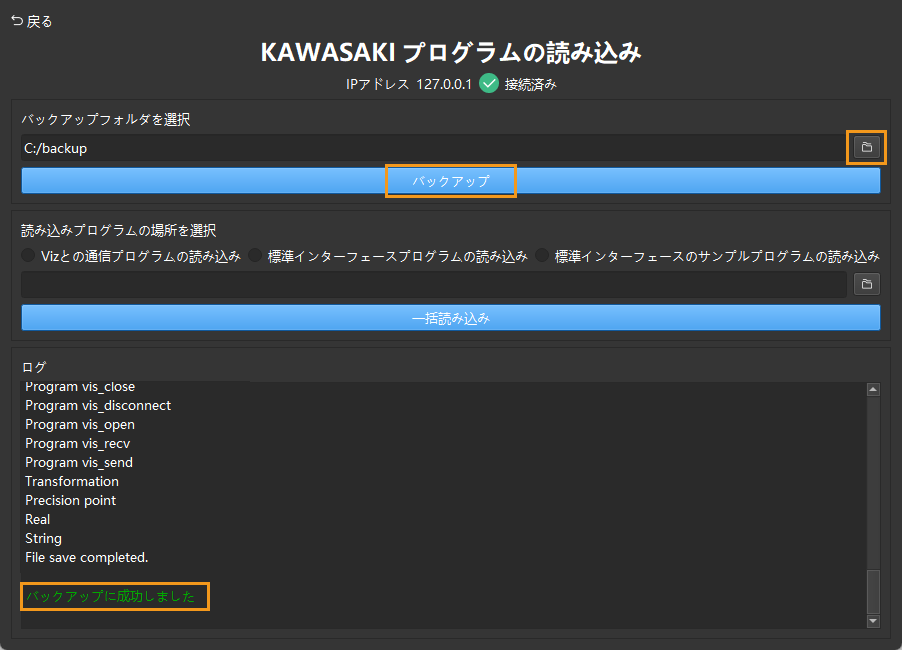902x650 pixels.
Task: Go back with the 戻る button
Action: click(32, 21)
